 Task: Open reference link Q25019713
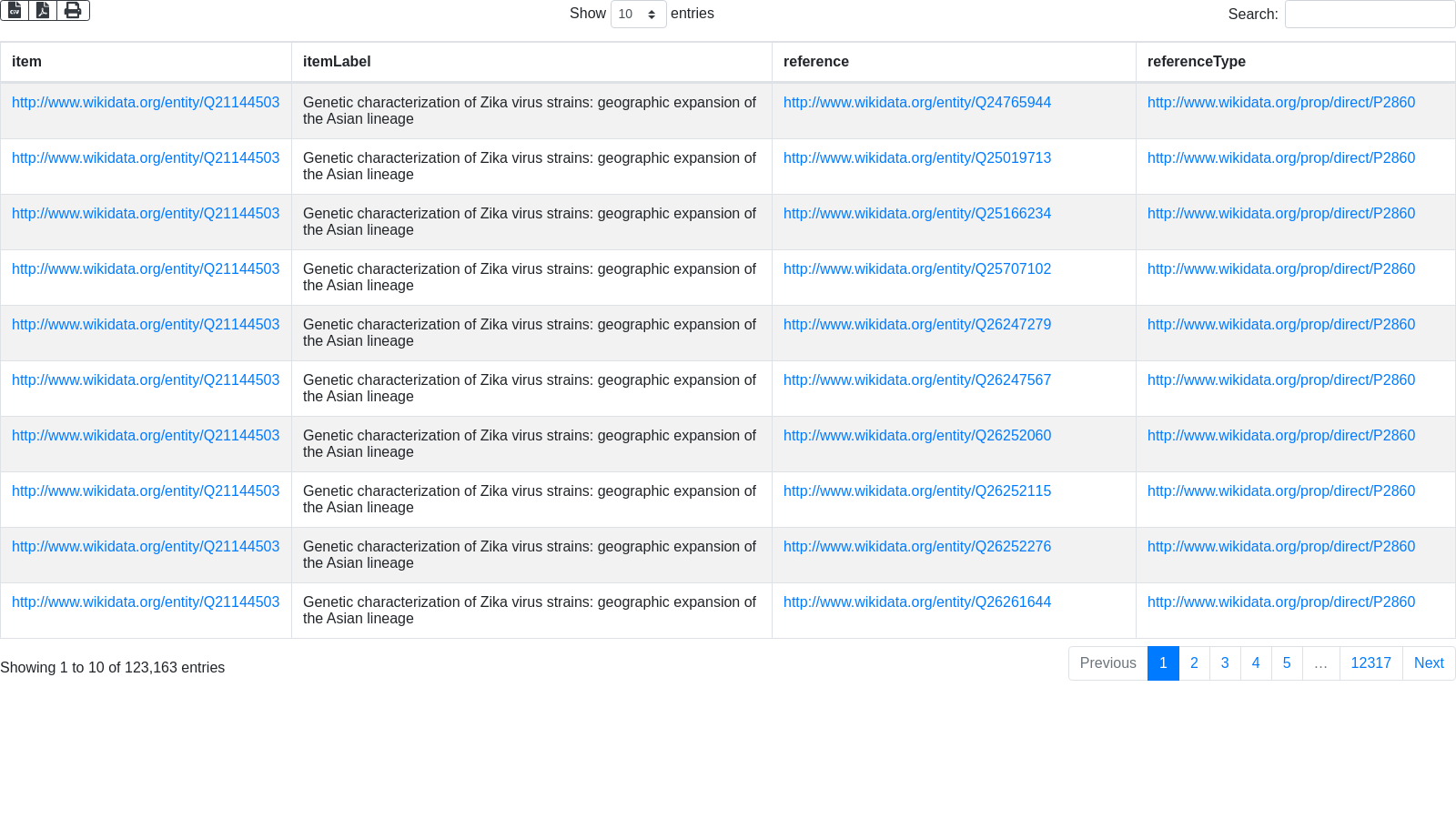916,158
